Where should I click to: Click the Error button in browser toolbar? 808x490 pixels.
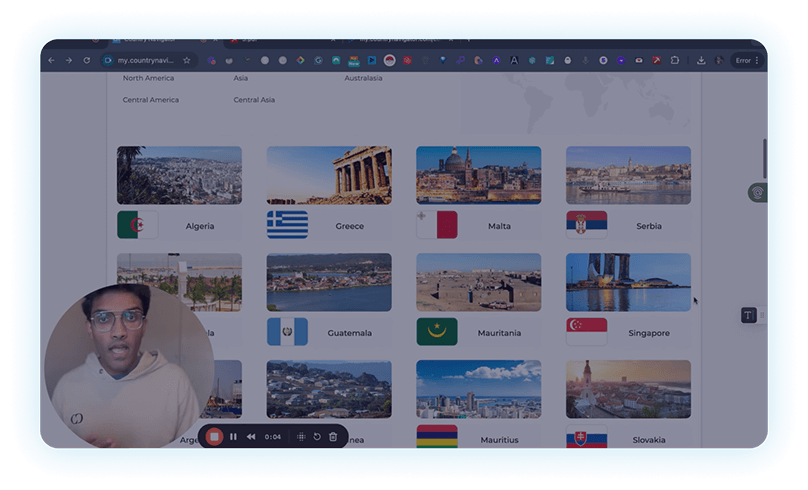tap(745, 60)
